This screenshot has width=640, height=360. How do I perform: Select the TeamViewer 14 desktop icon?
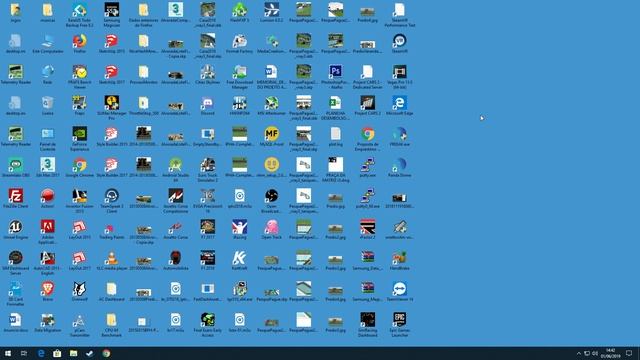click(x=399, y=289)
